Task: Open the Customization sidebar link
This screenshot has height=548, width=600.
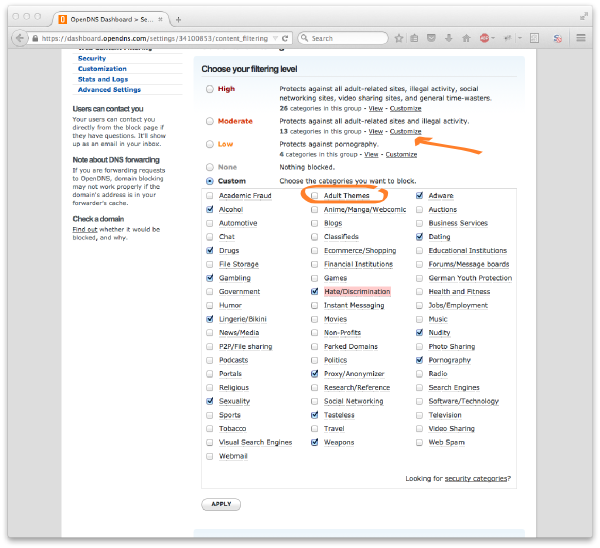Action: 102,68
